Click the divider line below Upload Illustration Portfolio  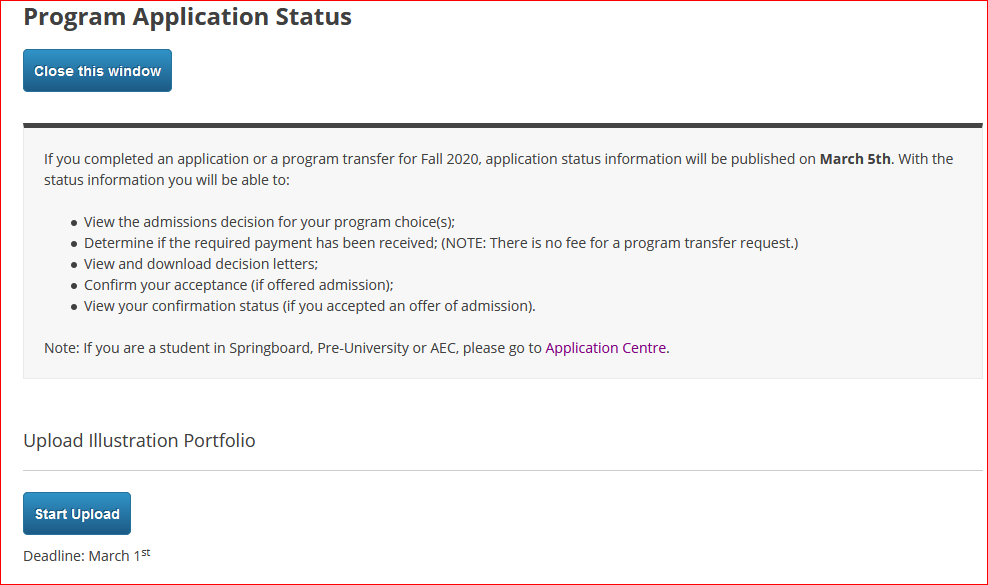(x=503, y=470)
